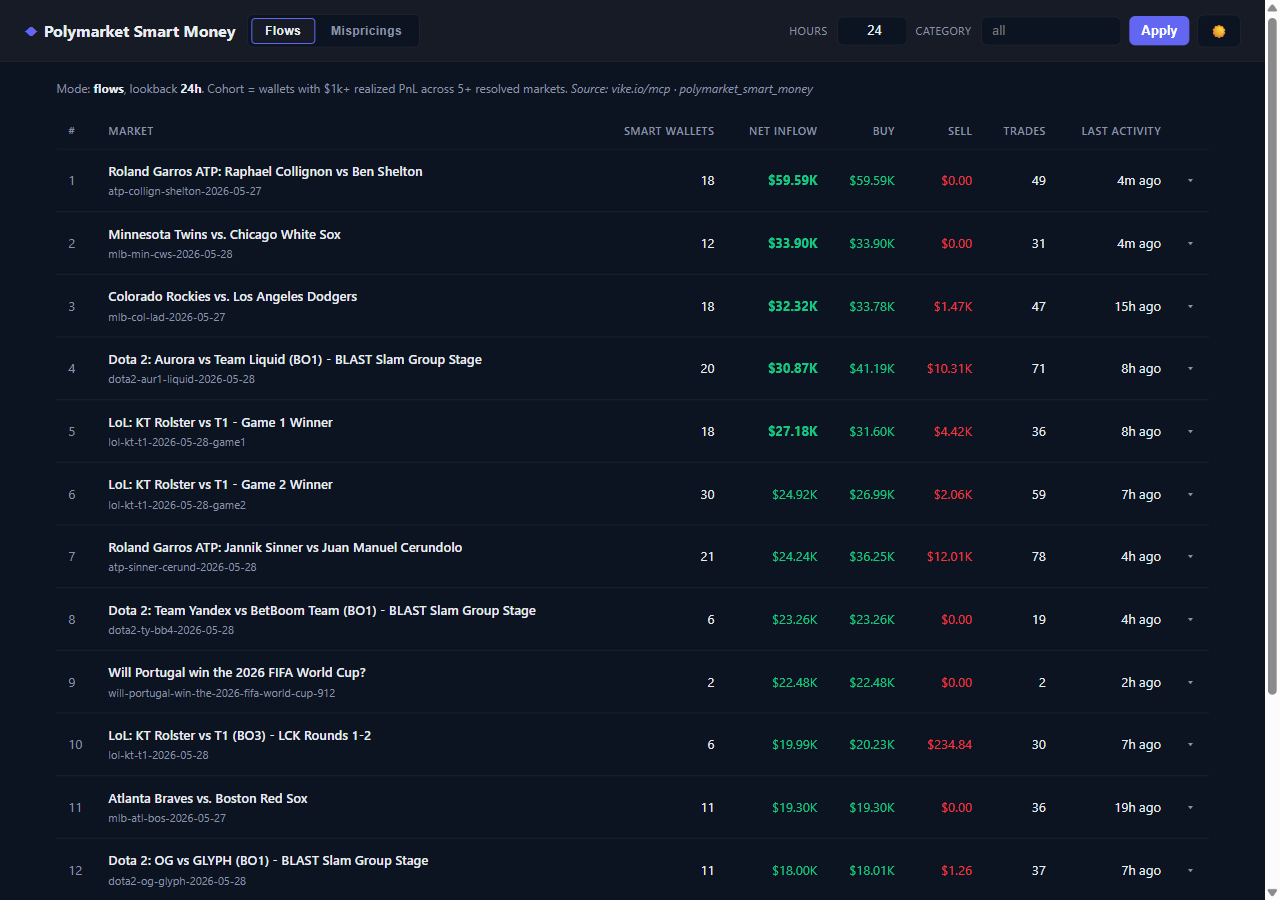Click the $59.59K net inflow value
The height and width of the screenshot is (900, 1280).
793,181
